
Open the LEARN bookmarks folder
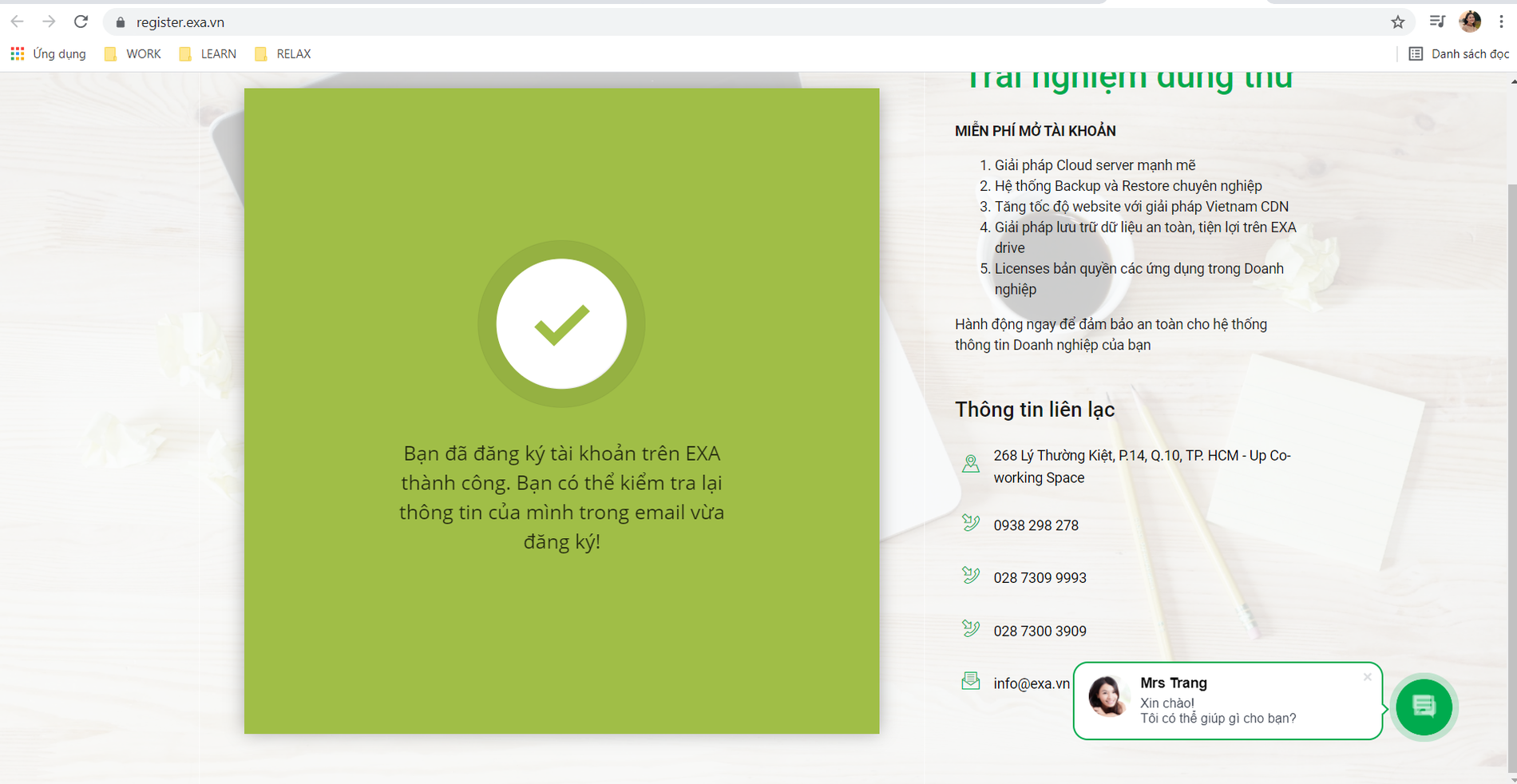208,54
